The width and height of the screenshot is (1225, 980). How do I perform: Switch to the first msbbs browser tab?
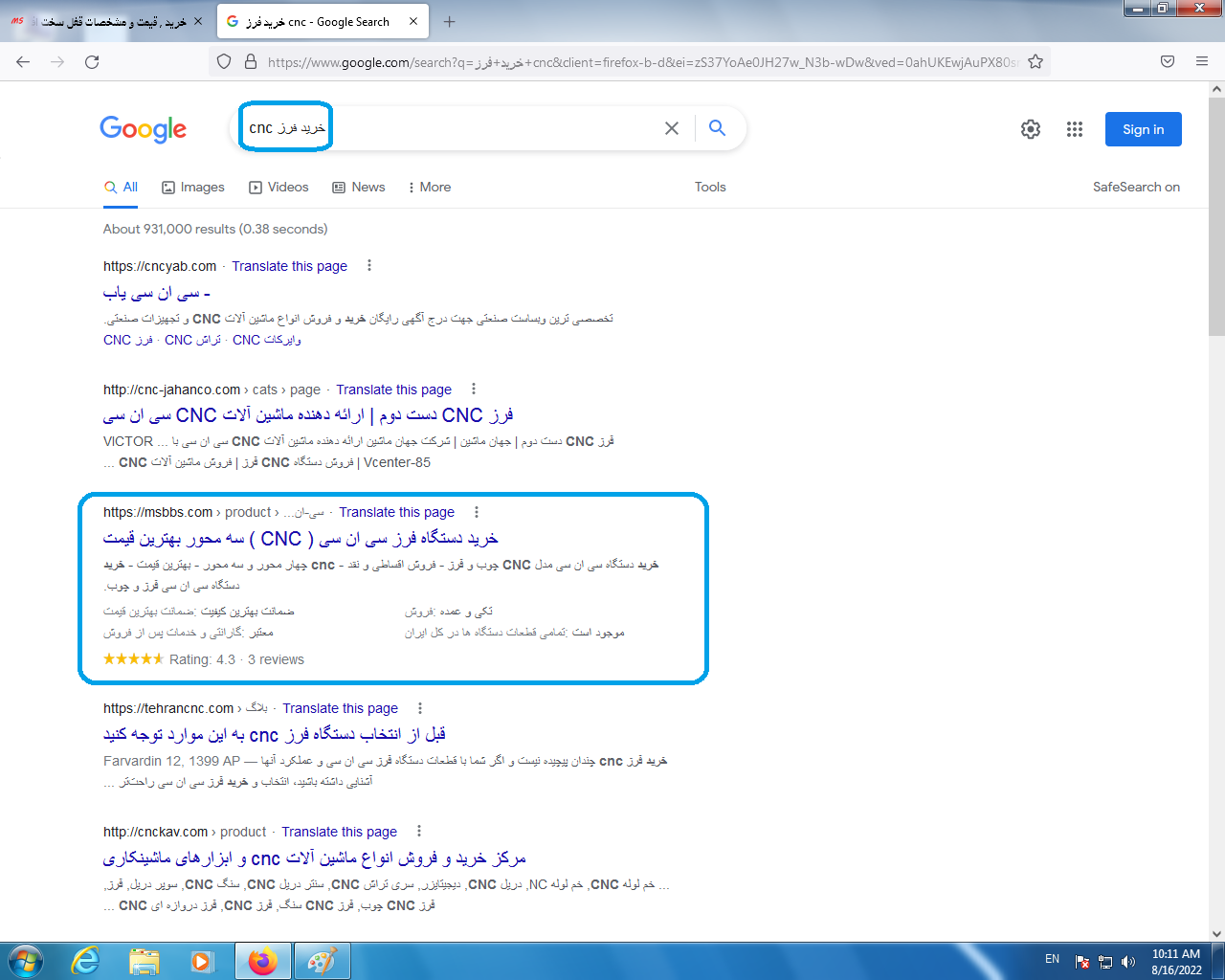105,21
